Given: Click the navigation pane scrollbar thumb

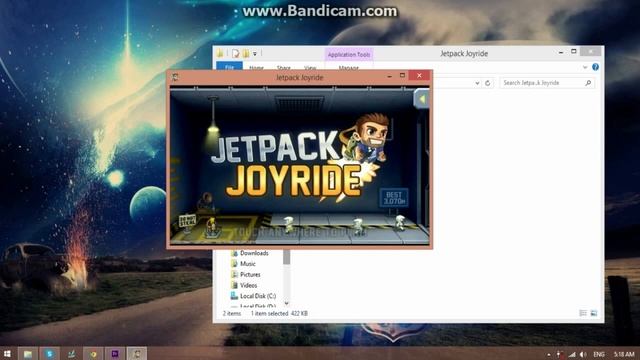Looking at the screenshot, I should click(287, 257).
